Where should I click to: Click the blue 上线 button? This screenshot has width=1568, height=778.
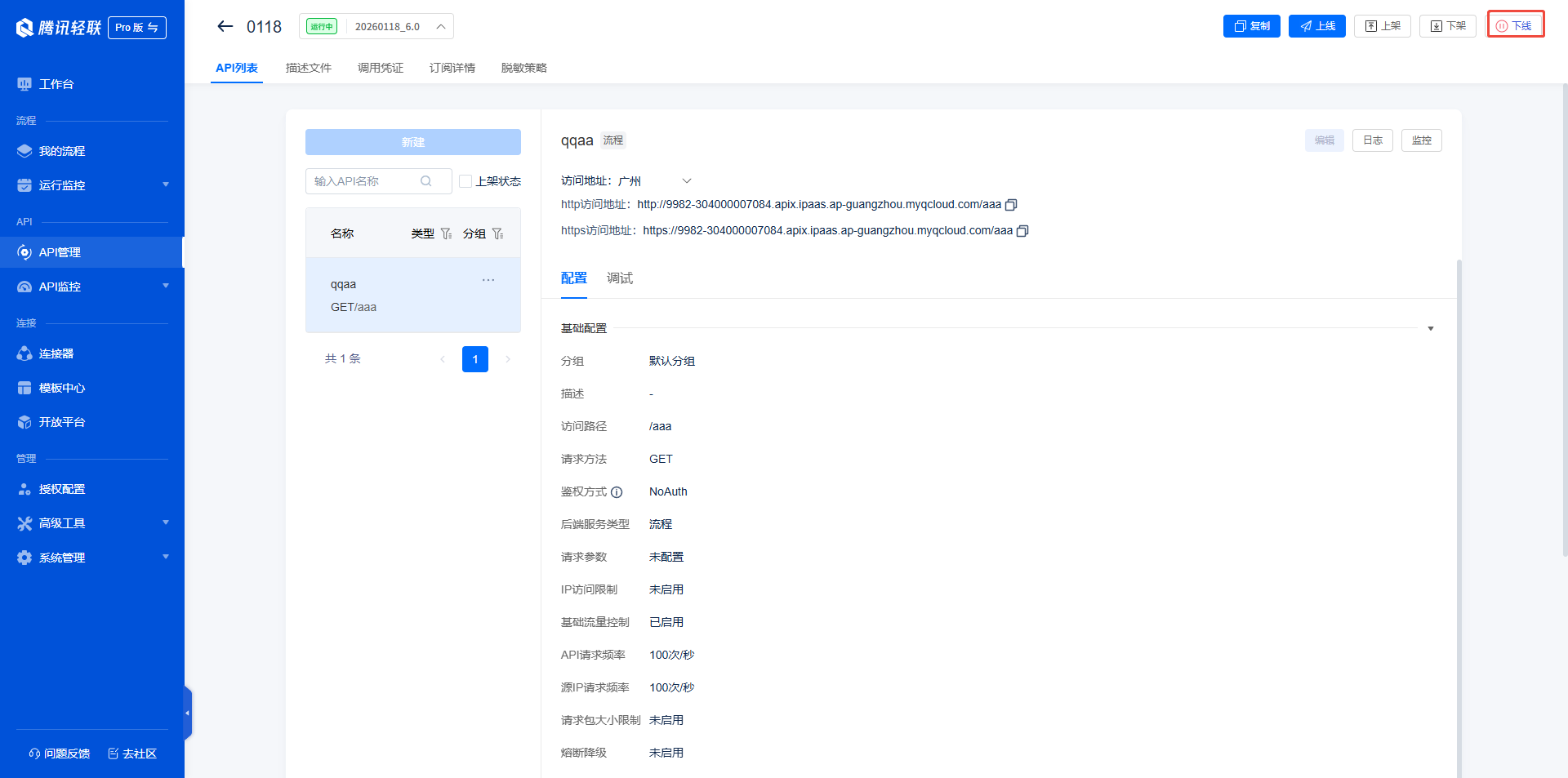coord(1316,26)
